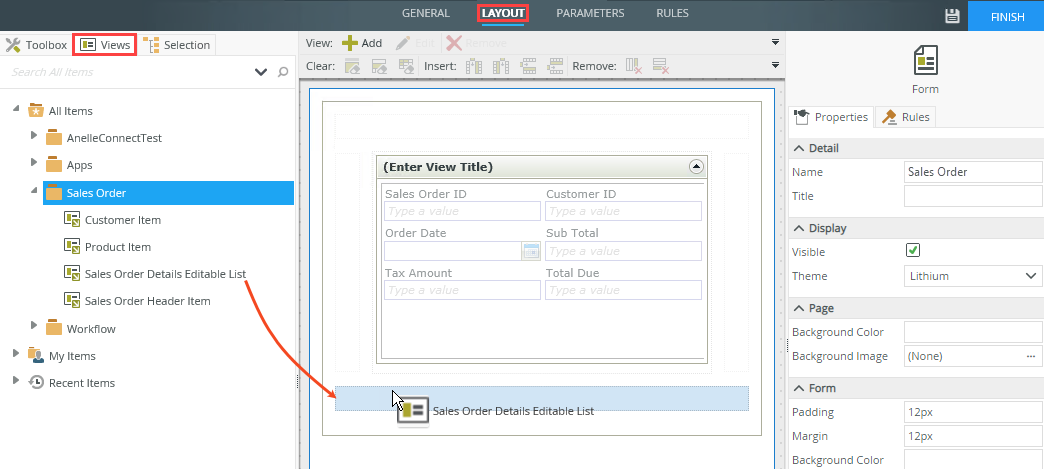This screenshot has height=469, width=1044.
Task: Click the Apps folder icon
Action: pos(54,165)
